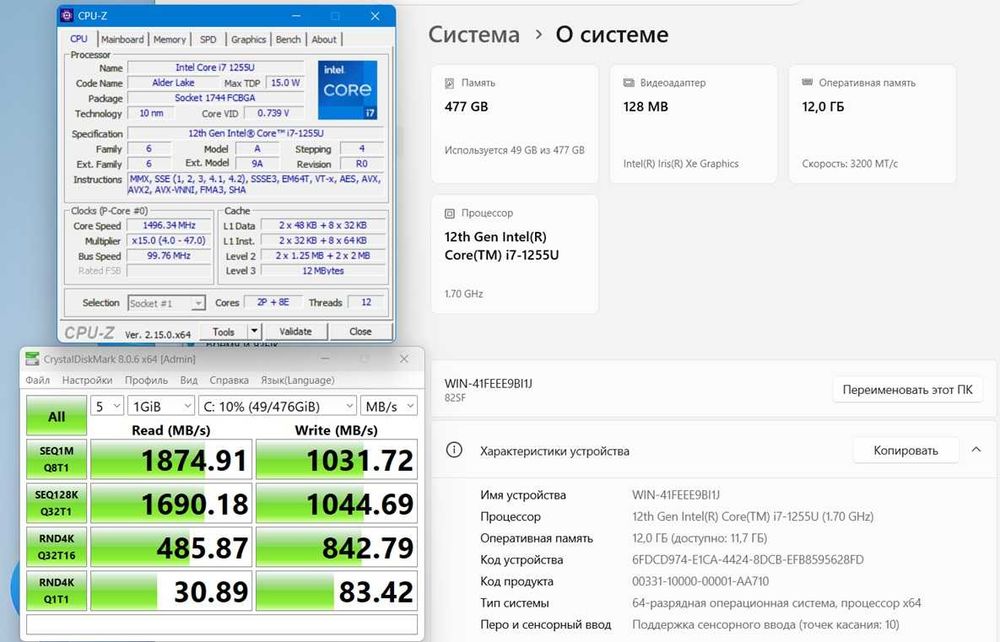
Task: Switch to the About tab in CPU-Z
Action: 324,40
